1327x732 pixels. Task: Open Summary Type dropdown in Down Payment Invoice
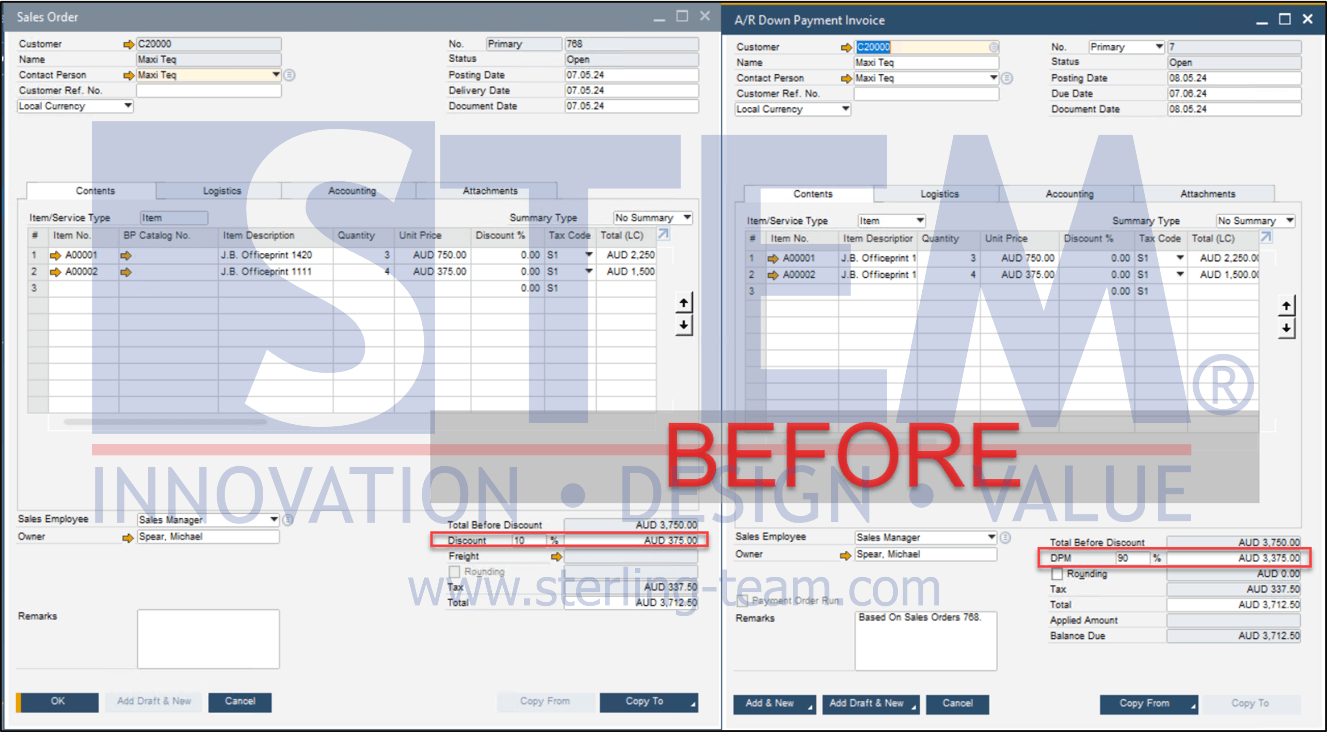(1289, 221)
